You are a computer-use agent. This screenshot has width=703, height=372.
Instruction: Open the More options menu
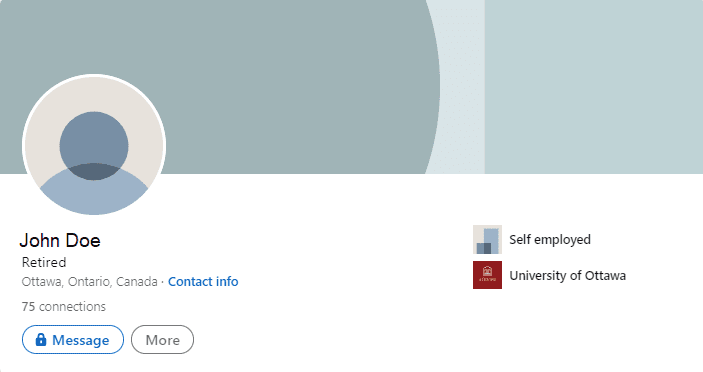[162, 340]
